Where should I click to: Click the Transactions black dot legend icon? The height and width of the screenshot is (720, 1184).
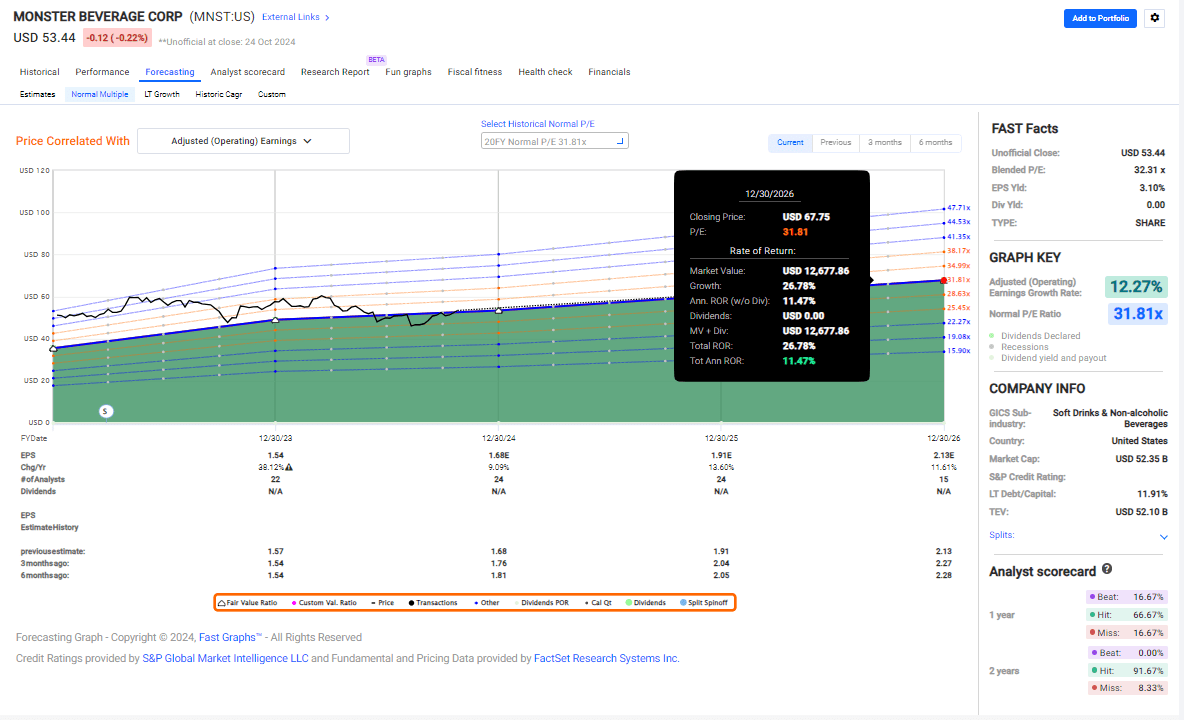[x=411, y=602]
